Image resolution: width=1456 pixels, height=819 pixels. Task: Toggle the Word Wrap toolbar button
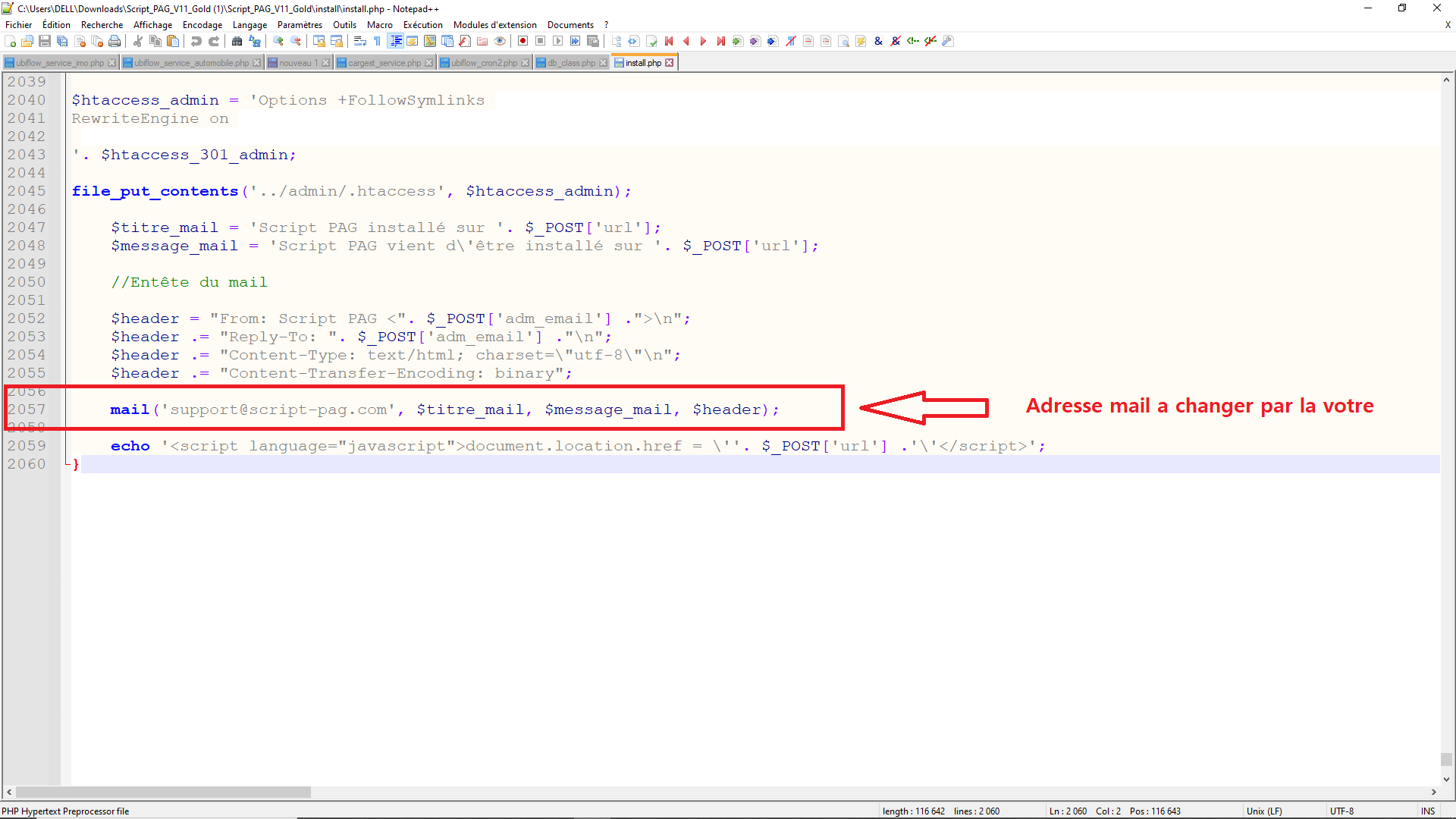[x=359, y=41]
